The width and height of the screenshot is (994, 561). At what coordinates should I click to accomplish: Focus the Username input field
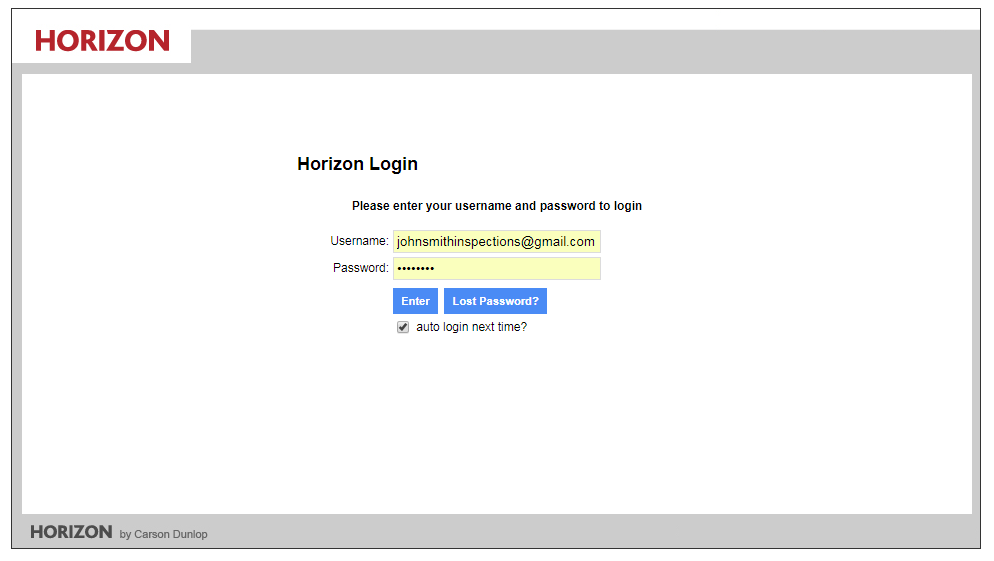(x=496, y=242)
